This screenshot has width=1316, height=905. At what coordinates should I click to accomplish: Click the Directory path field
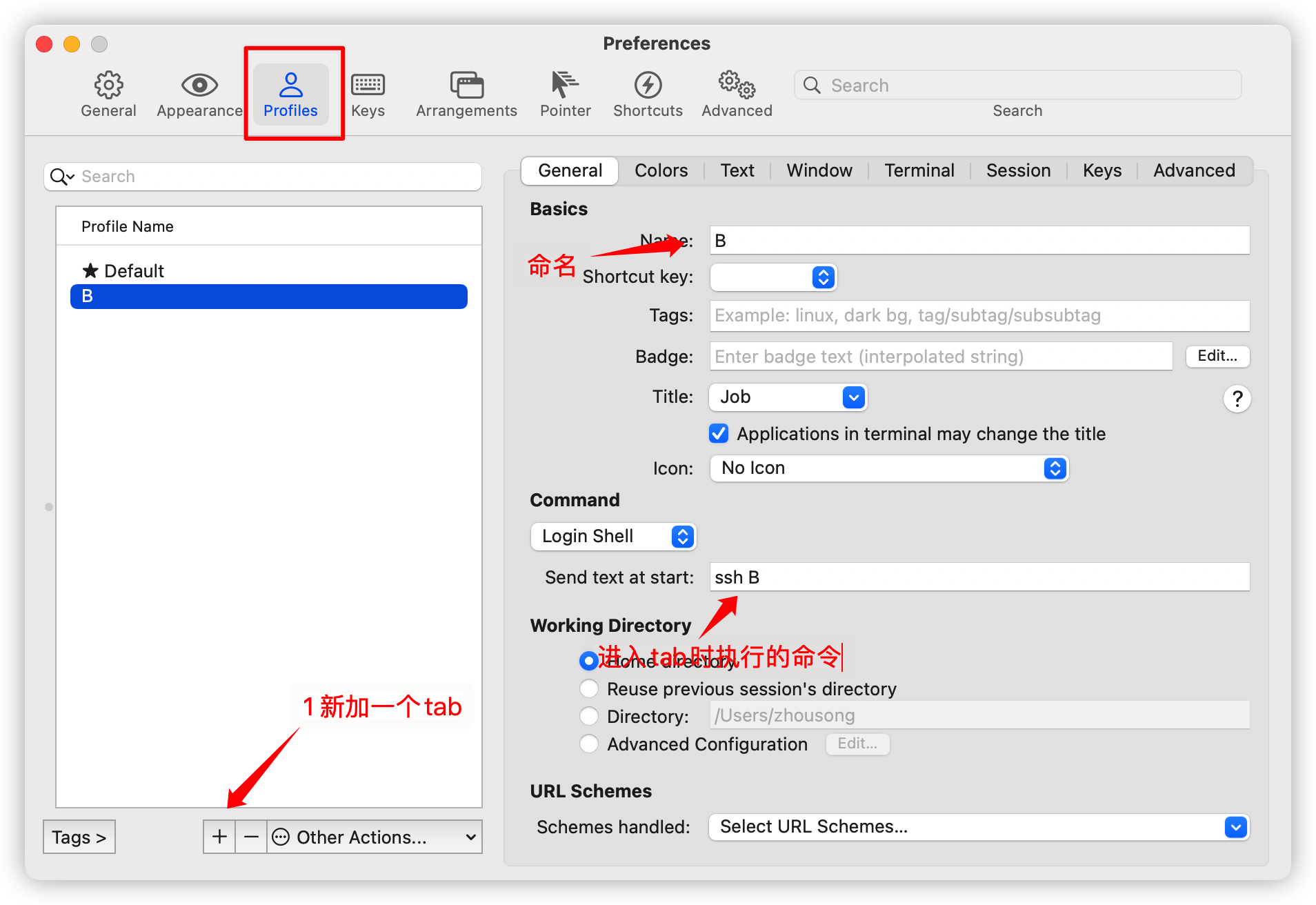[979, 715]
